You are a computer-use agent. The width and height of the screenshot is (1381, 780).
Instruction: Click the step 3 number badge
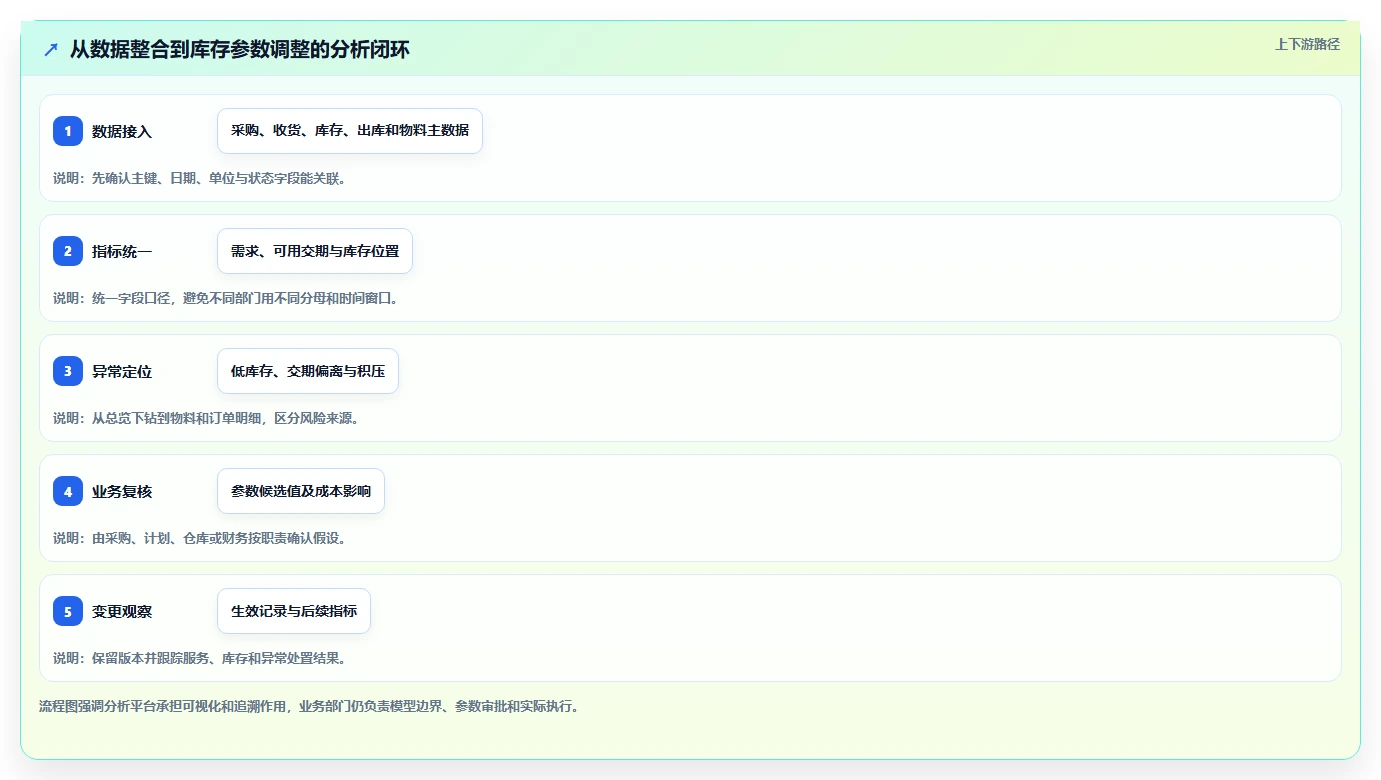[x=68, y=371]
